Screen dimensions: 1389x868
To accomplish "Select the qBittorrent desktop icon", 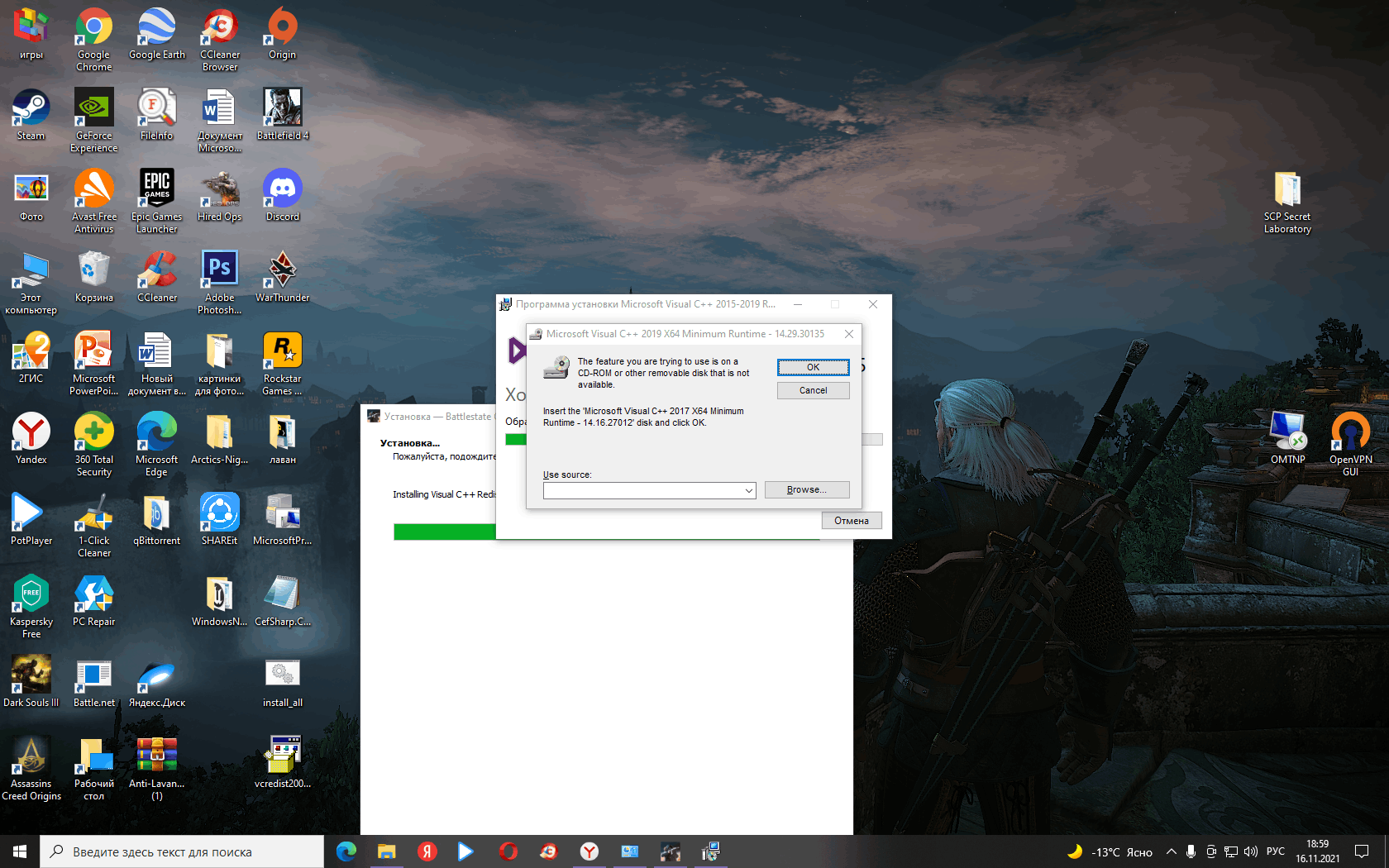I will pos(157,519).
